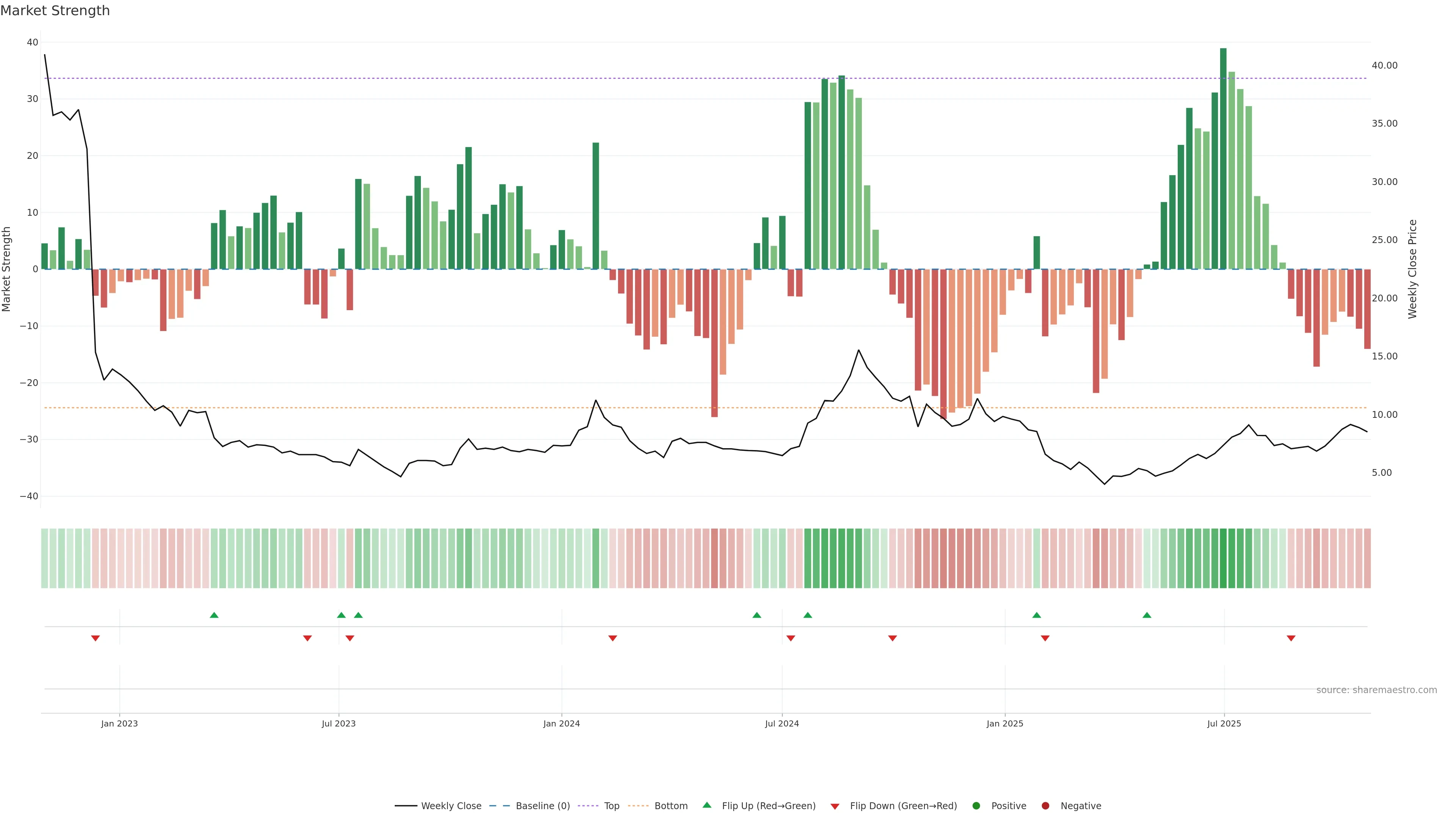Click the last red flip-down marker after Jul 2025
Screen dimensions: 1456x819
tap(1291, 638)
